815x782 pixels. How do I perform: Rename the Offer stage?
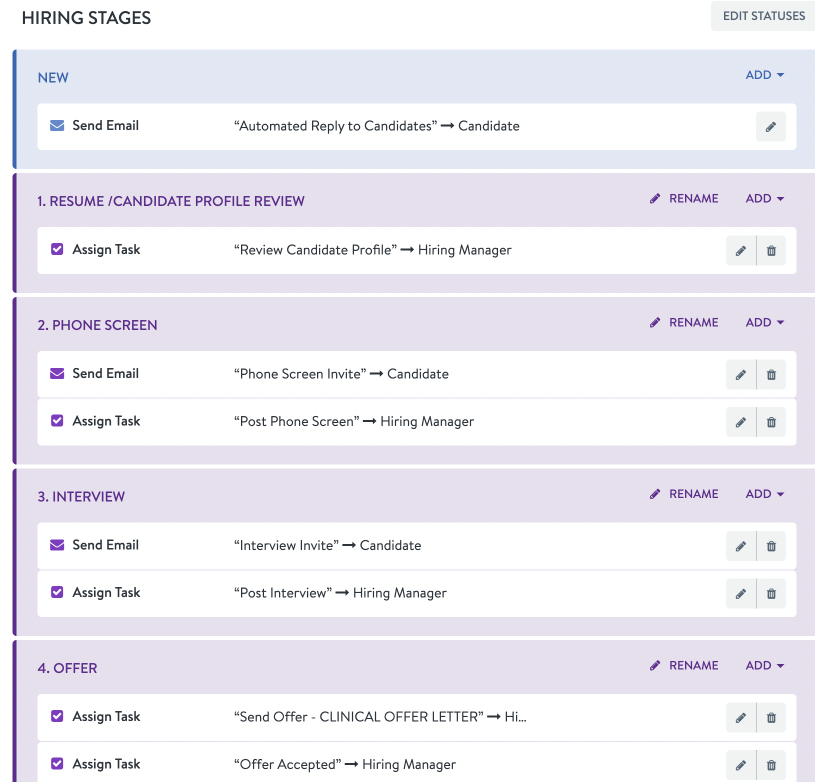[x=684, y=666]
